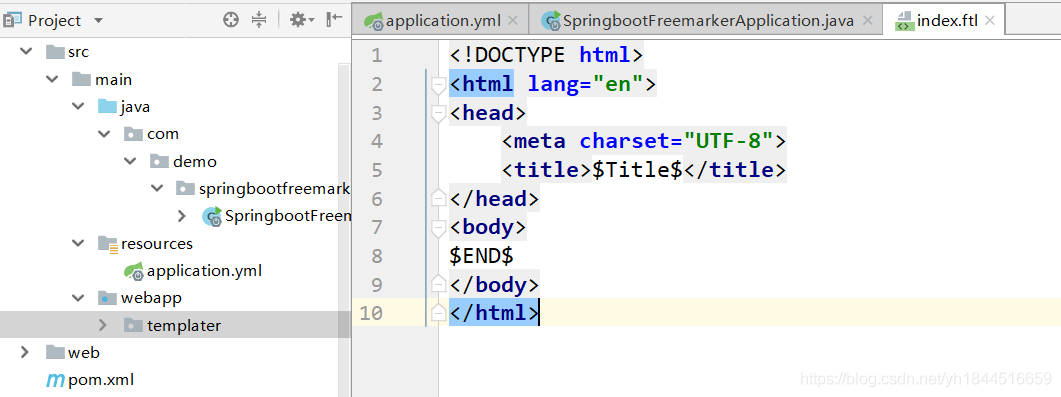Viewport: 1061px width, 397px height.
Task: Select the webapp folder label
Action: 151,298
